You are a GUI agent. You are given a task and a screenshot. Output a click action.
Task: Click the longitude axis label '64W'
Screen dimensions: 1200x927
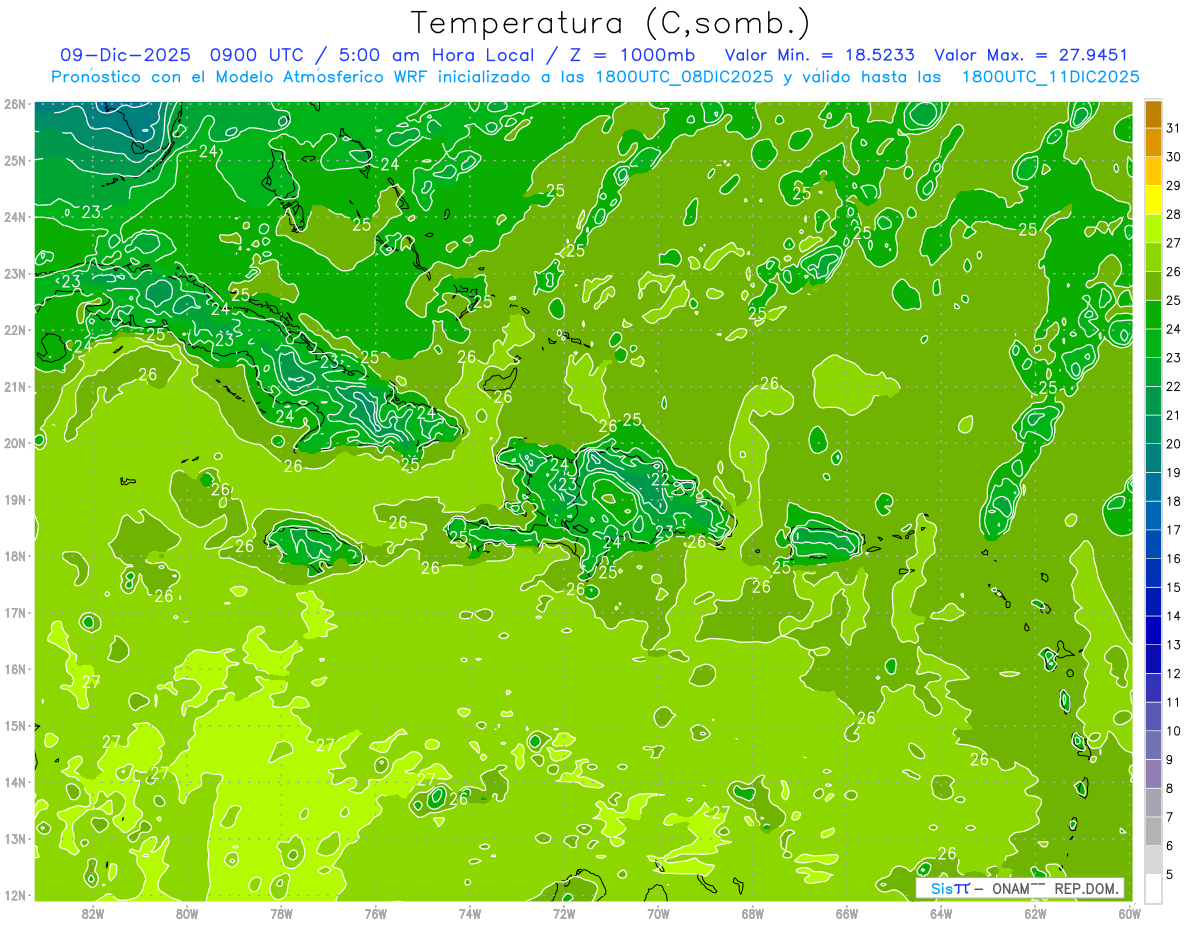(x=940, y=912)
